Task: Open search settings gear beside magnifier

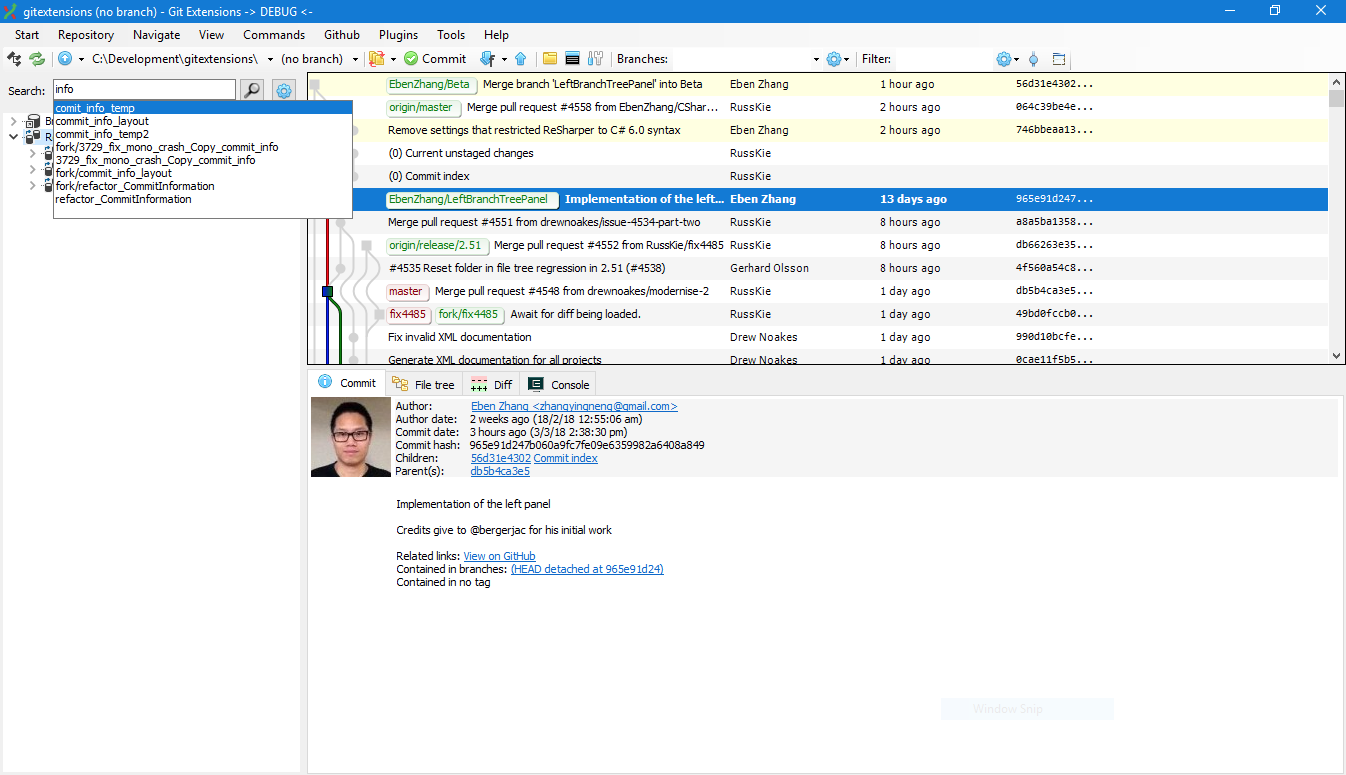Action: point(283,90)
